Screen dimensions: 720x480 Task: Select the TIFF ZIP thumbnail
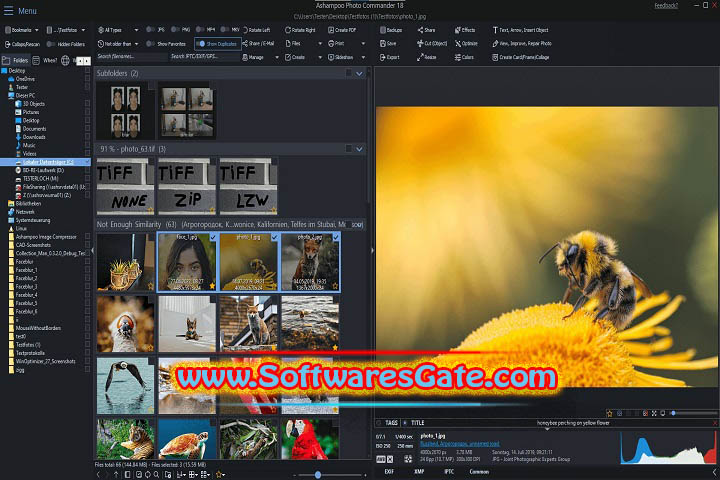point(187,186)
